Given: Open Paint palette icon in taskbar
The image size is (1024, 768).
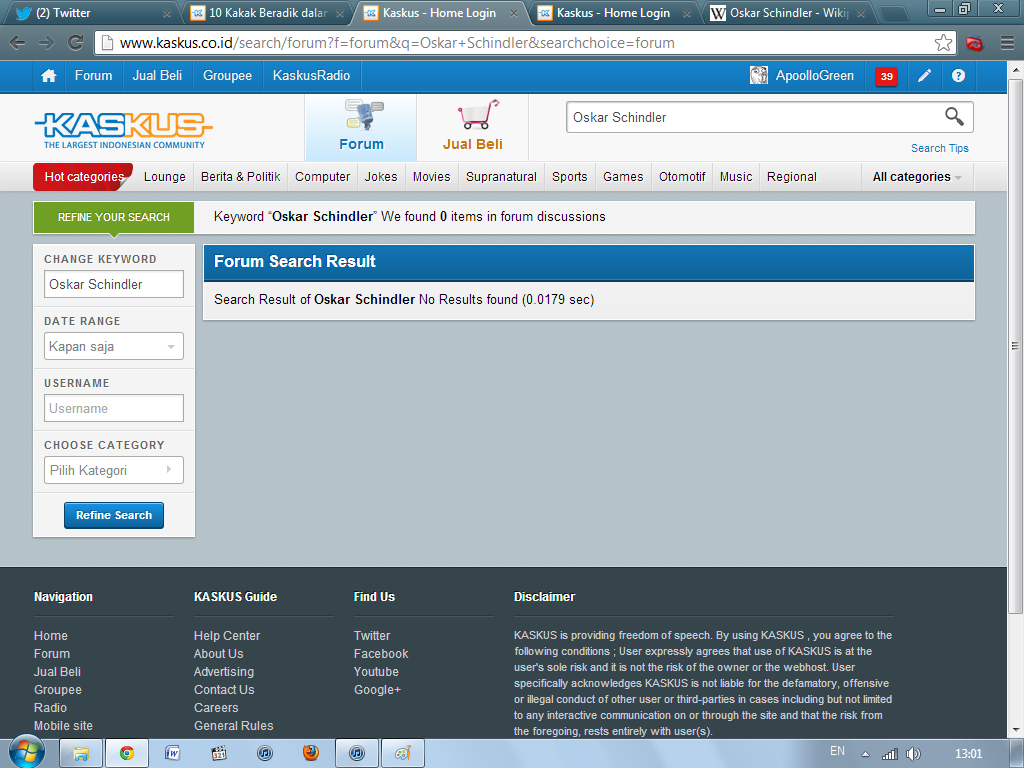Looking at the screenshot, I should click(403, 754).
